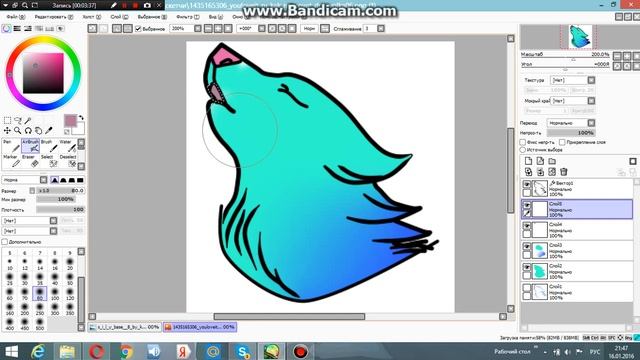
Task: Click the Норм toolbar button
Action: [x=309, y=29]
